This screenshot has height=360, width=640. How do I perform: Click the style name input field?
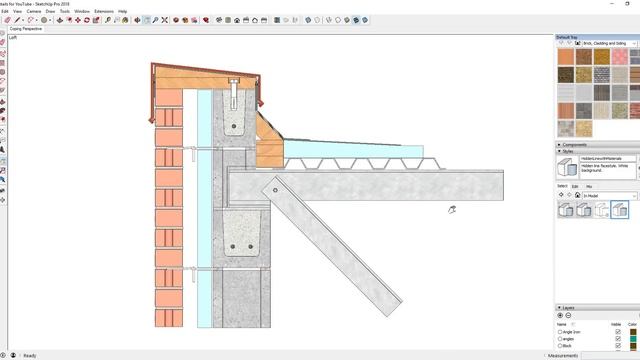pyautogui.click(x=608, y=158)
